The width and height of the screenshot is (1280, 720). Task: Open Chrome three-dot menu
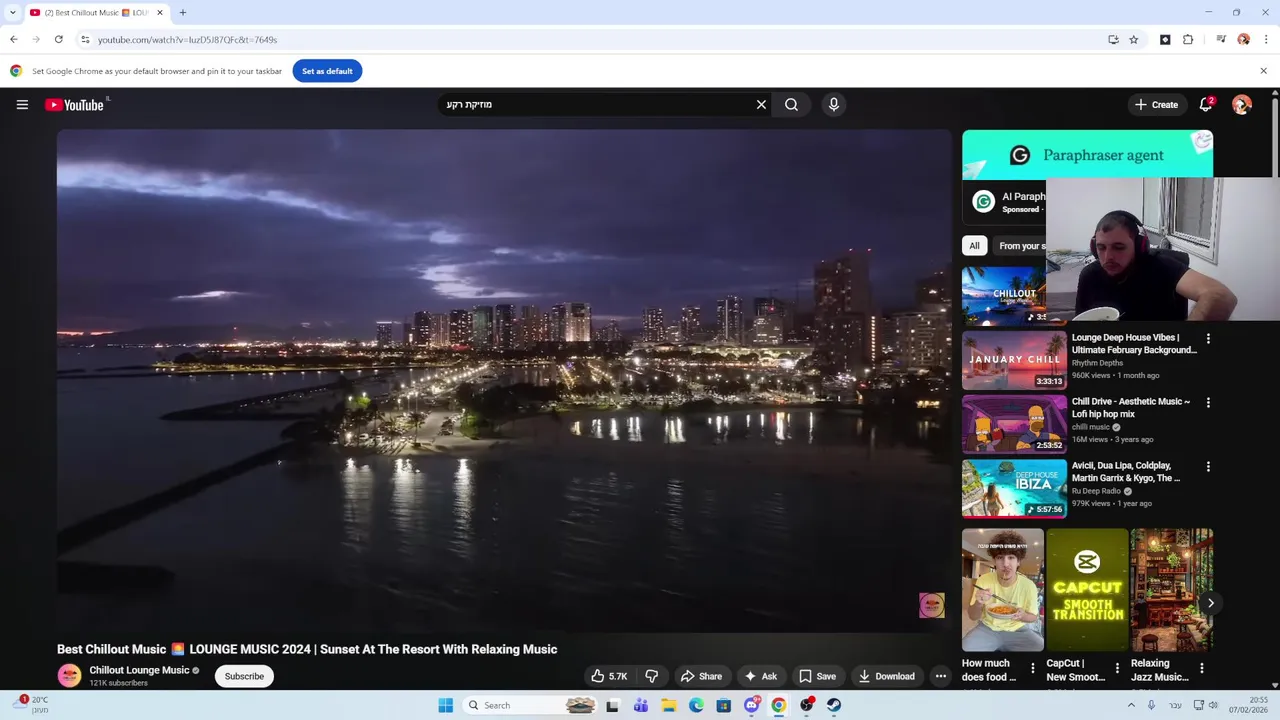pyautogui.click(x=1266, y=39)
